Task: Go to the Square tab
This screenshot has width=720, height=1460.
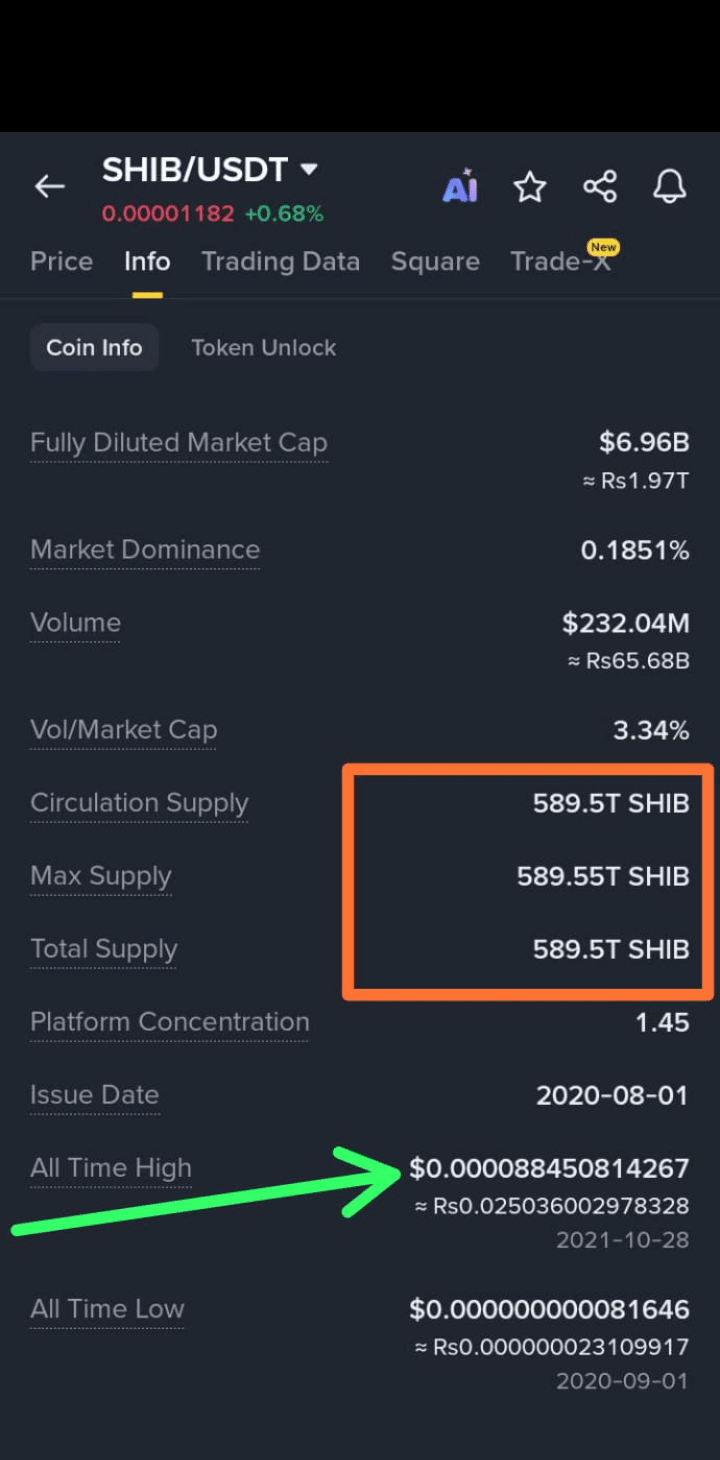Action: [435, 261]
